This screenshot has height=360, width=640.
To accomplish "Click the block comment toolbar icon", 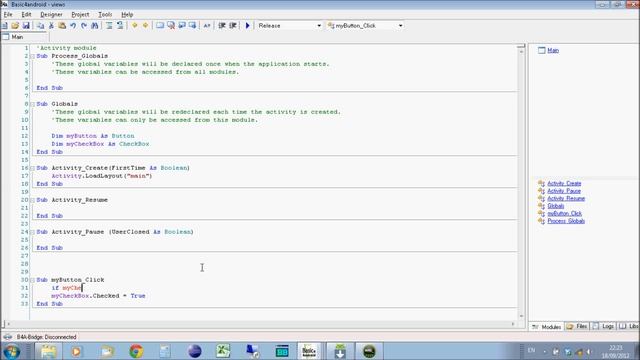I will point(109,26).
